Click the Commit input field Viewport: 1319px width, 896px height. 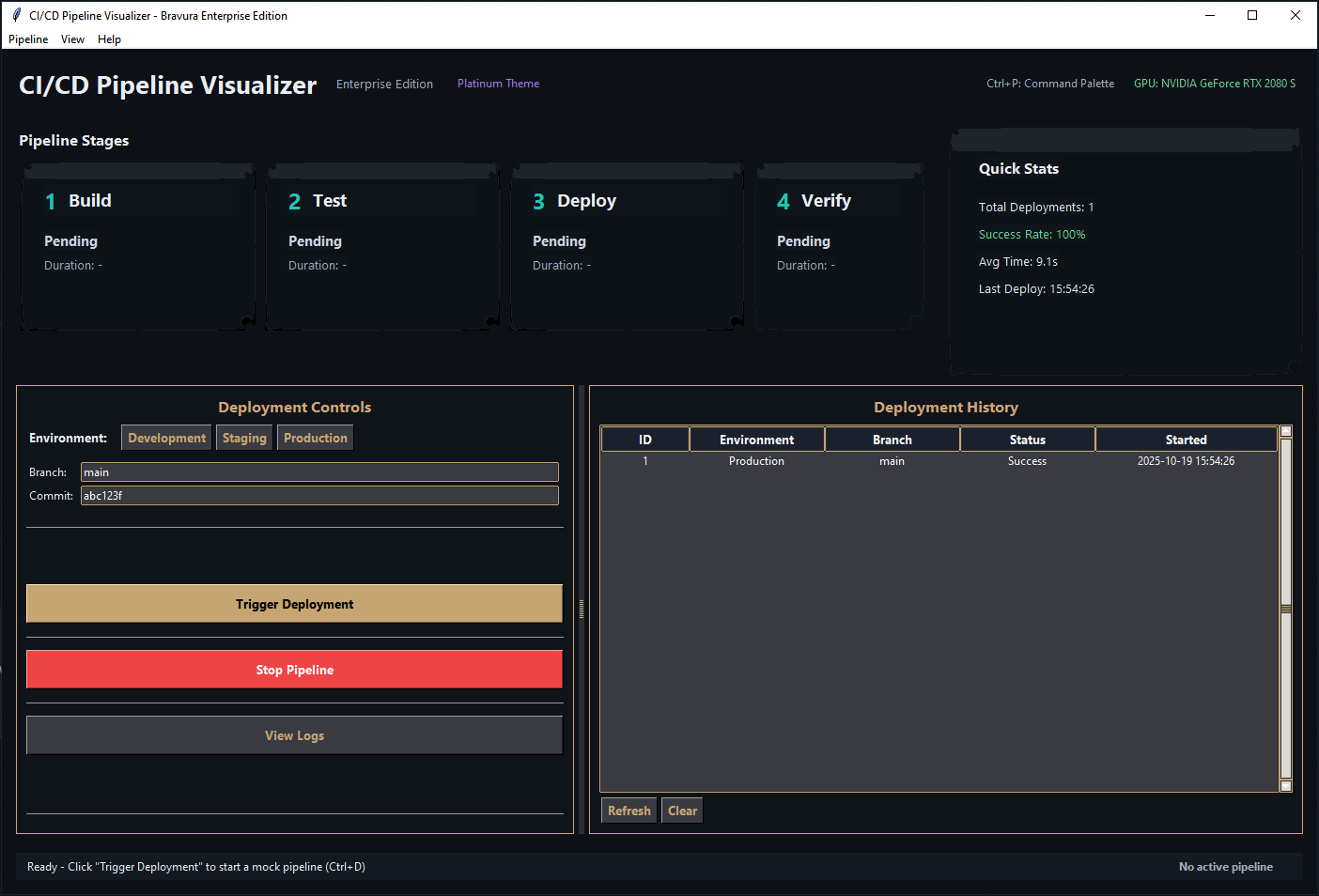point(319,495)
